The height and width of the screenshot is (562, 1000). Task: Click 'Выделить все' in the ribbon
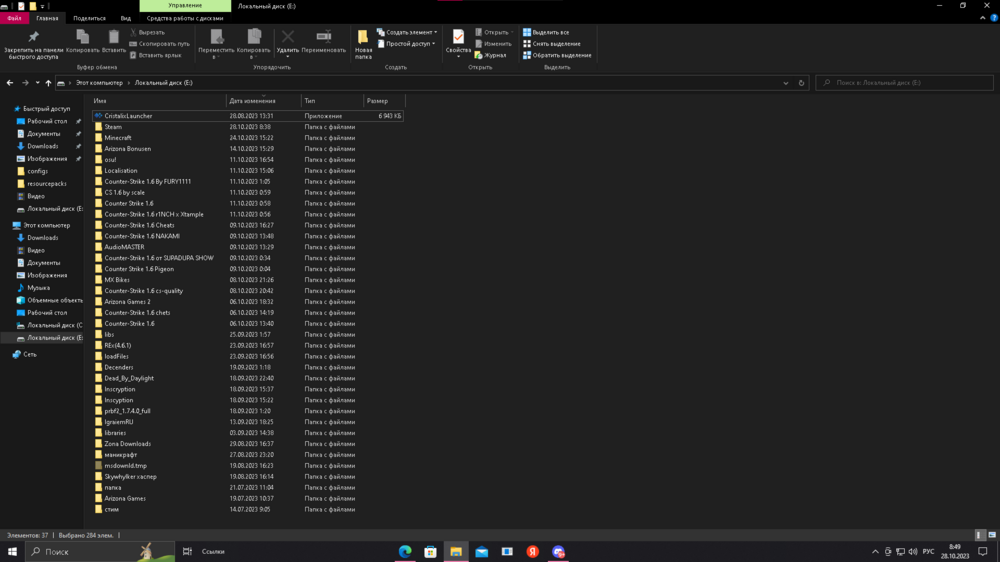click(x=546, y=32)
